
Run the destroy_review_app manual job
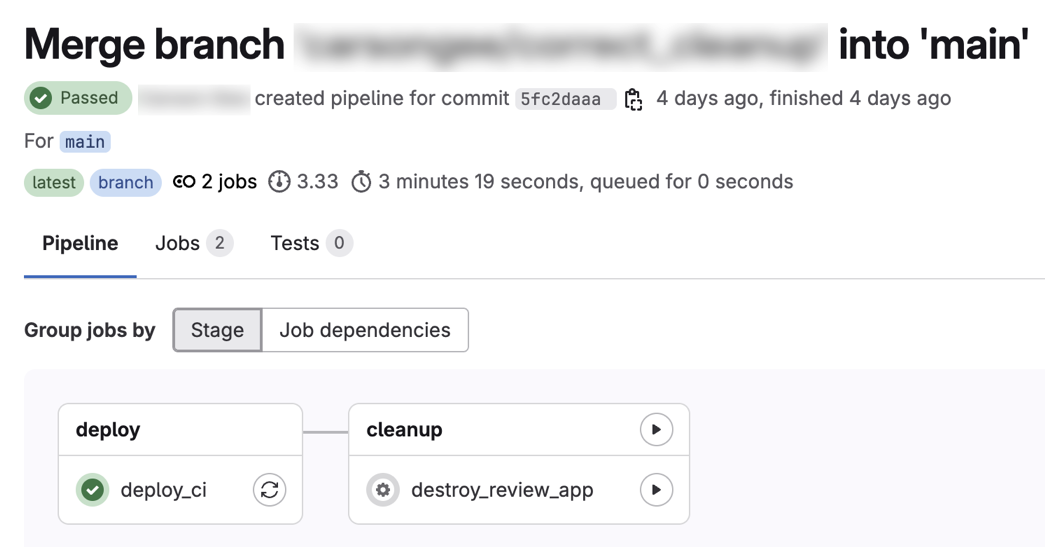coord(656,490)
